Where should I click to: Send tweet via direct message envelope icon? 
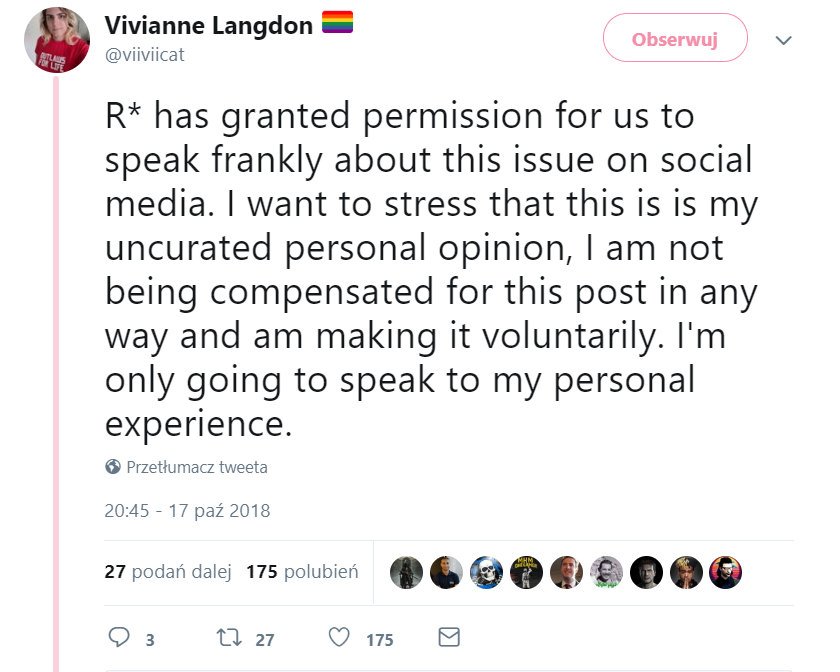click(449, 637)
